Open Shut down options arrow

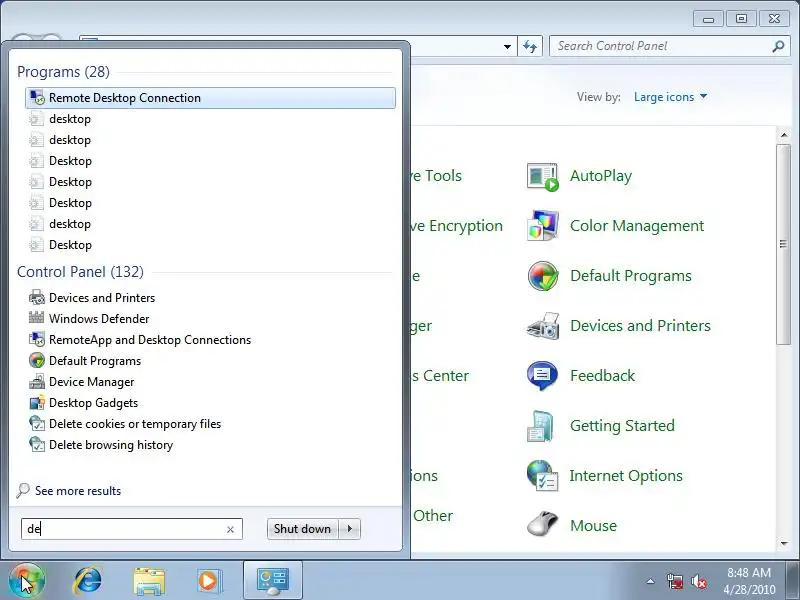click(349, 529)
